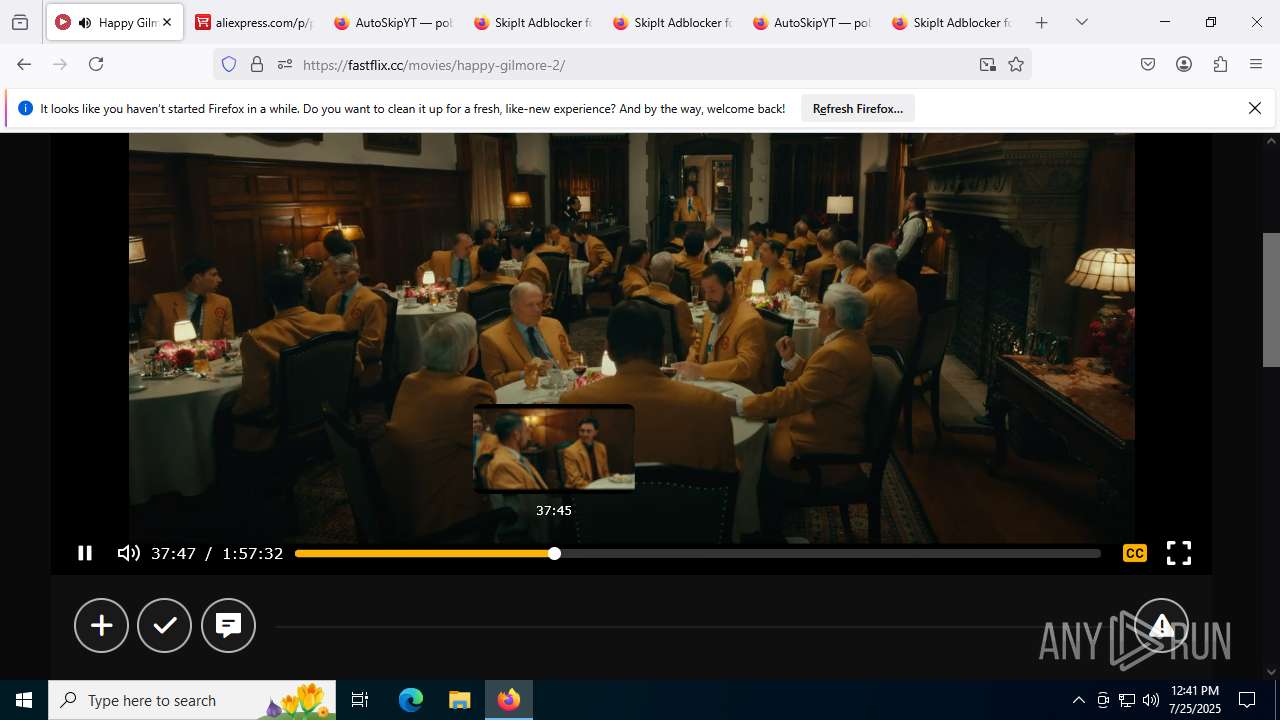The height and width of the screenshot is (720, 1280).
Task: Bookmark this page with star
Action: pyautogui.click(x=1016, y=64)
